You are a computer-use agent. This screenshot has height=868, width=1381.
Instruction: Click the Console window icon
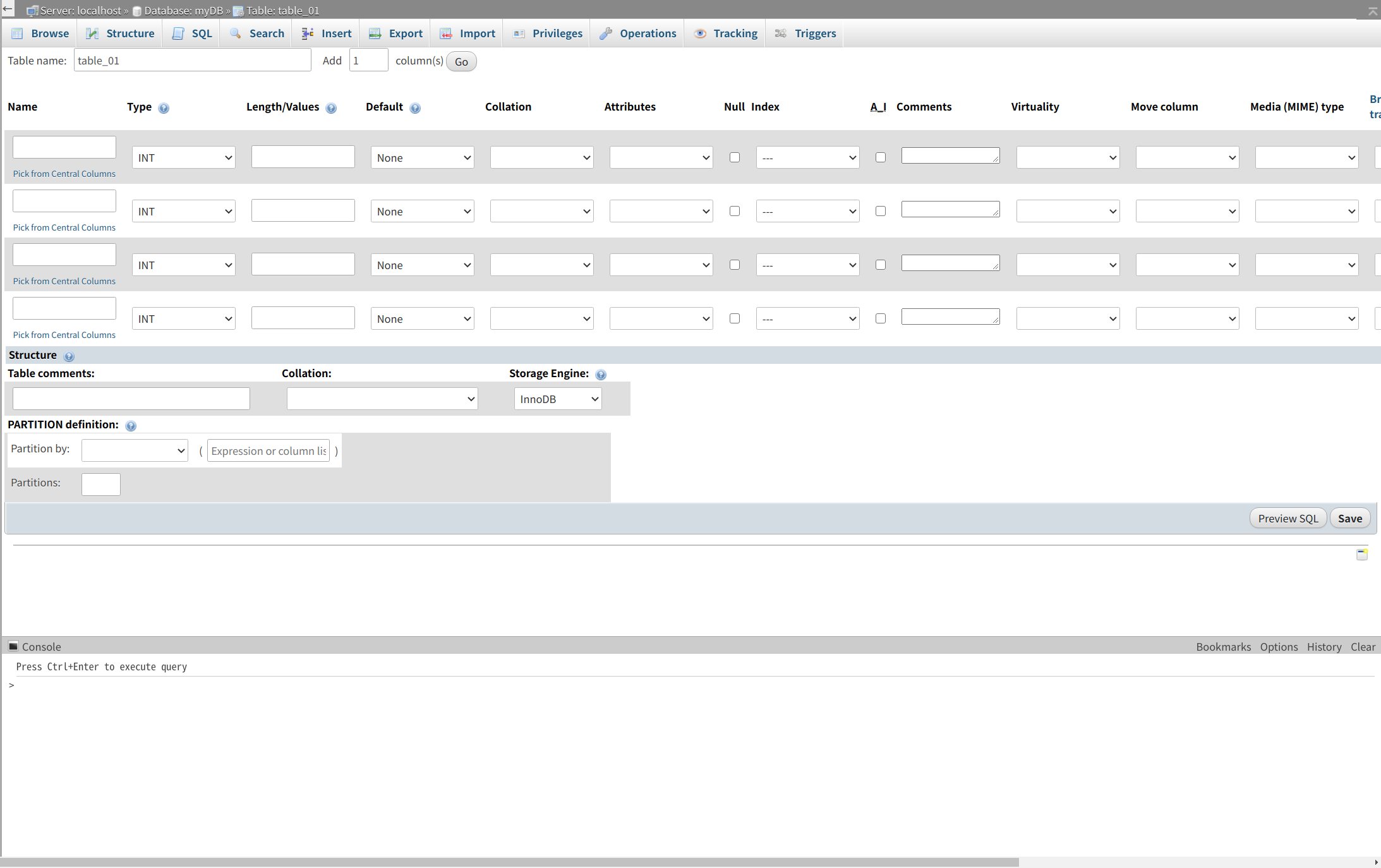pyautogui.click(x=13, y=646)
